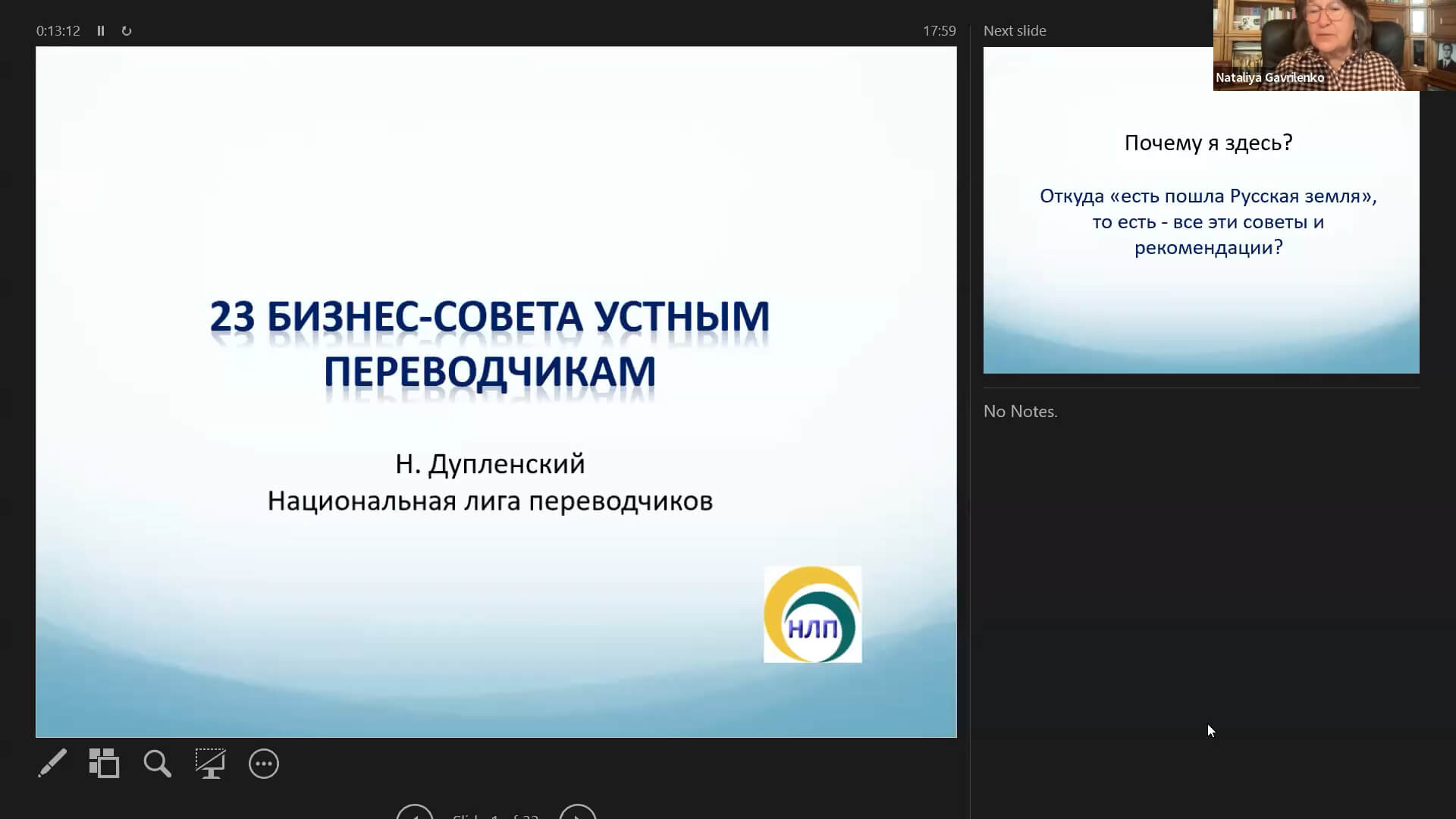Screen dimensions: 1456x819
Task: Click the 0:13:12 elapsed time display
Action: [x=58, y=31]
